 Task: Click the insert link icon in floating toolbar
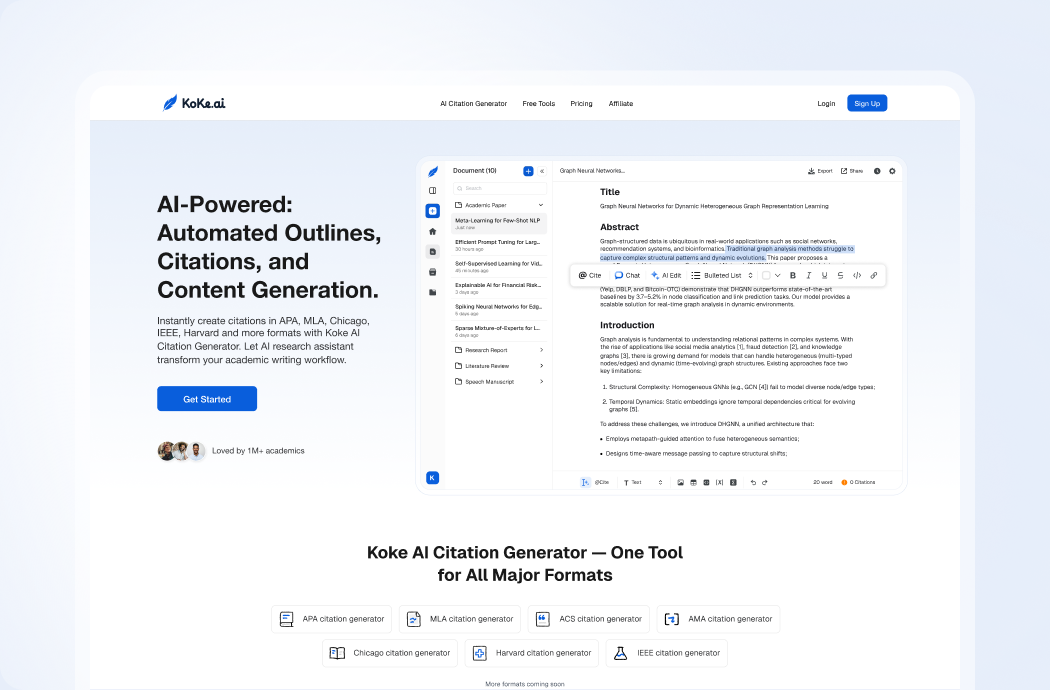click(x=873, y=275)
